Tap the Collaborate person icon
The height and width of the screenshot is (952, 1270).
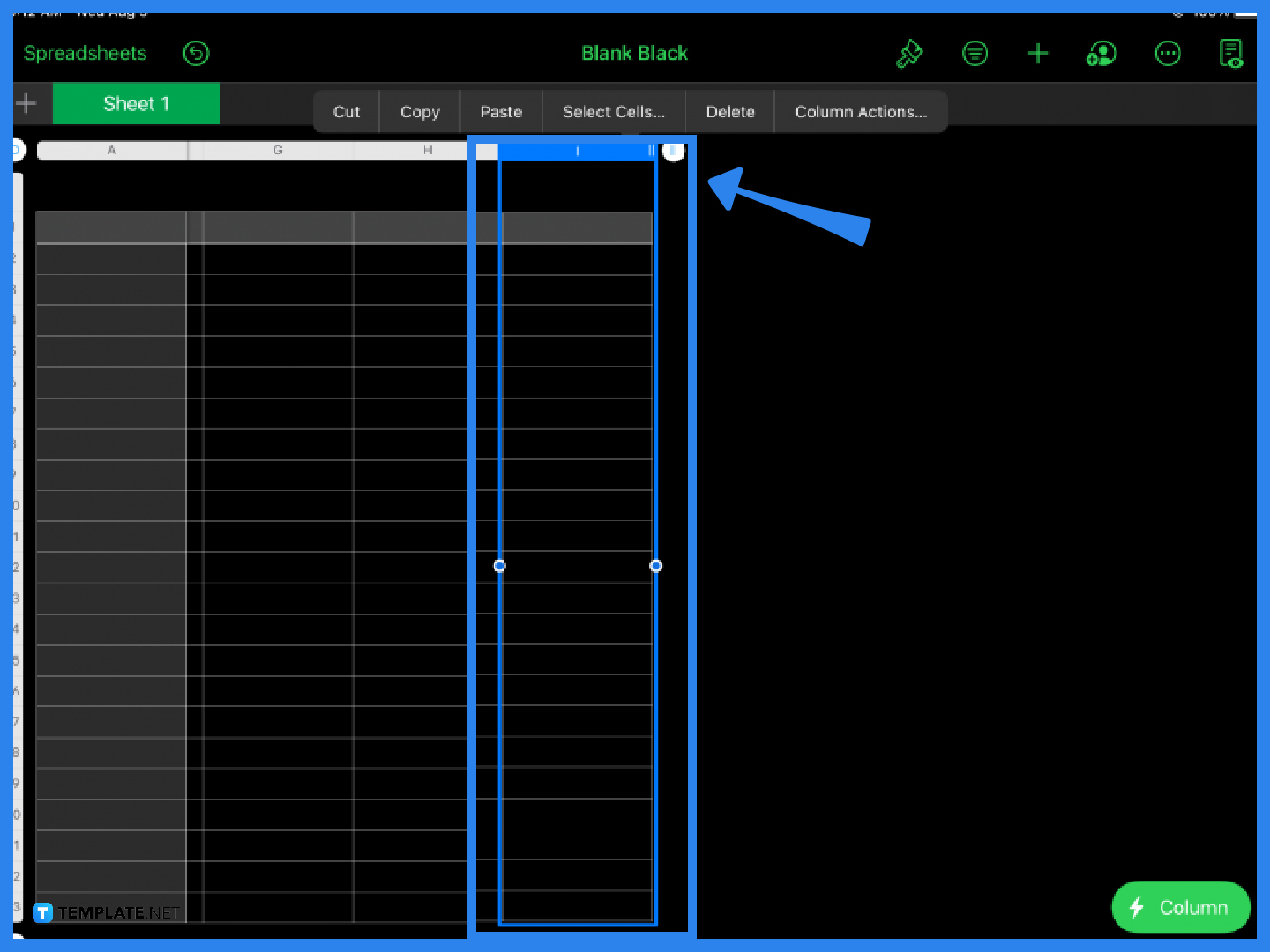click(1101, 53)
